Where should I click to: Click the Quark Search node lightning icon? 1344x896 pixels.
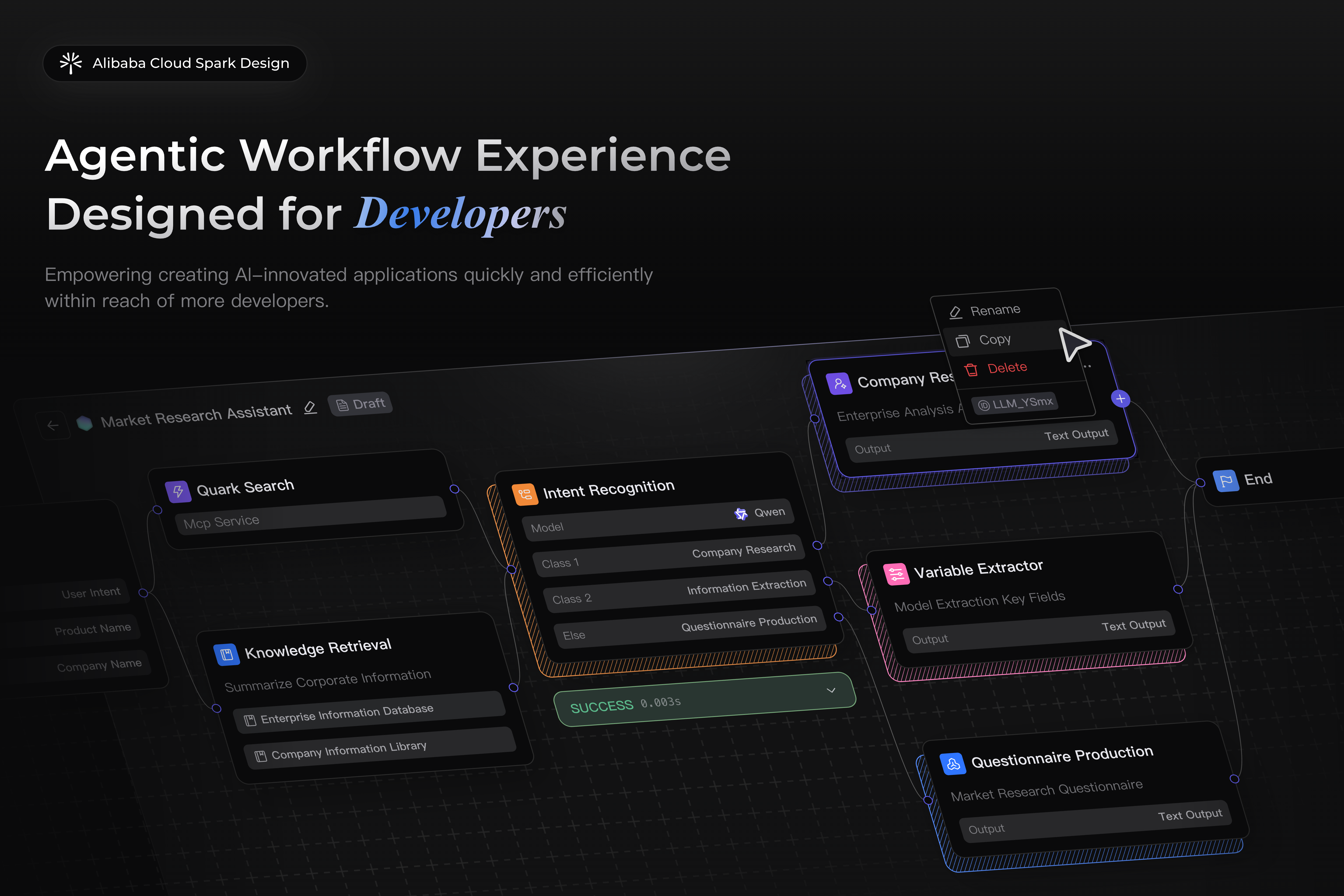[x=178, y=491]
